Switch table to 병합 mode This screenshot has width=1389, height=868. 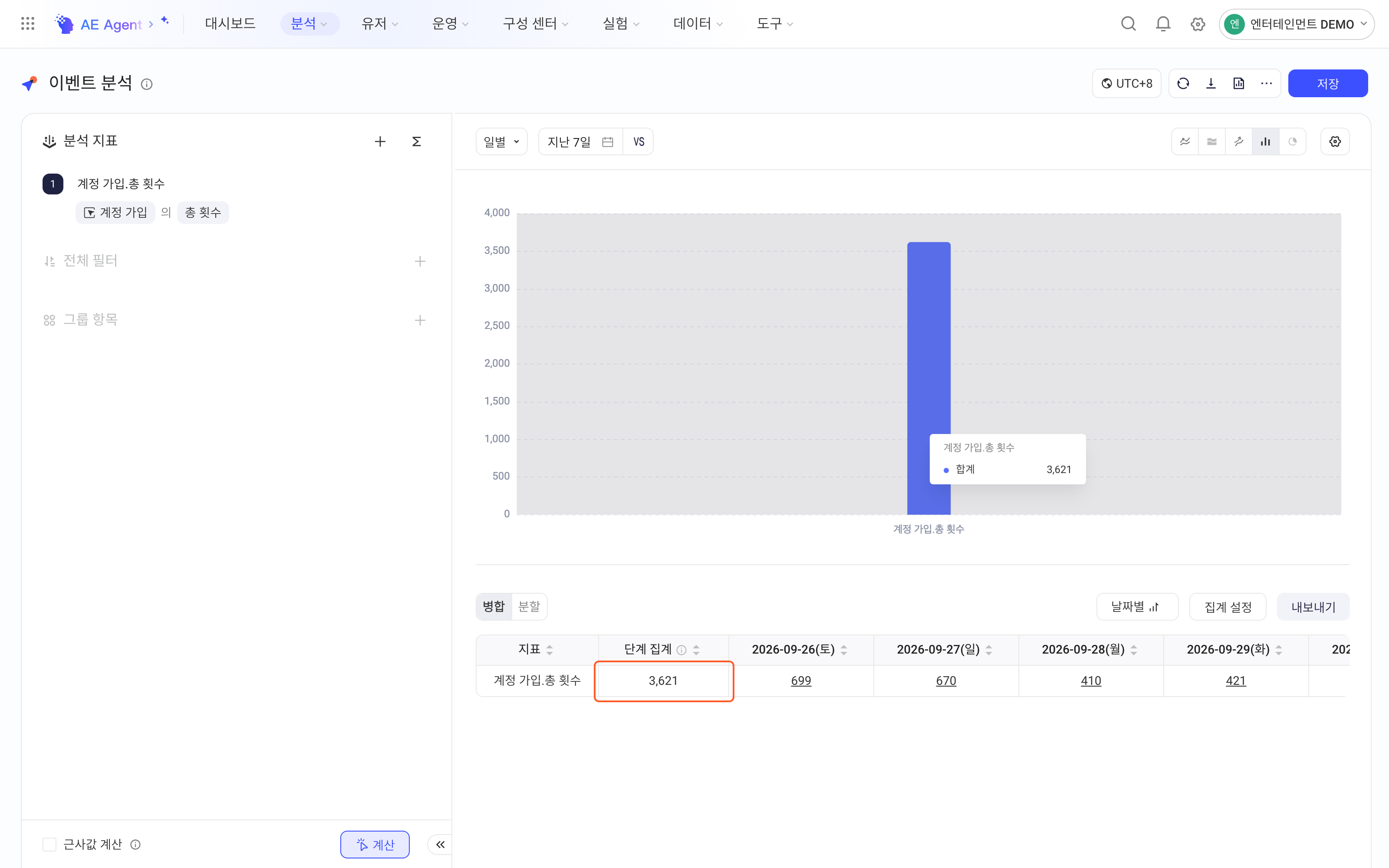point(494,606)
